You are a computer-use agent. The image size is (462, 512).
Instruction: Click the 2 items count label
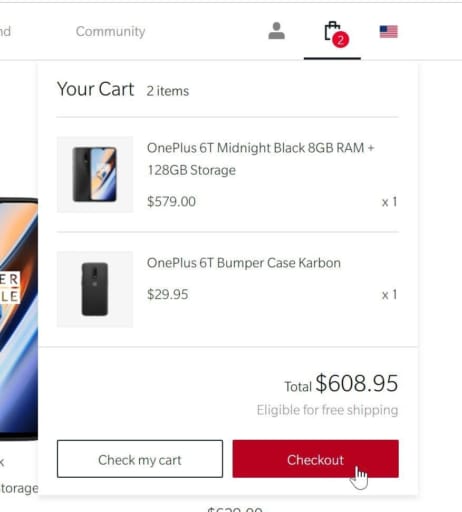(x=168, y=91)
